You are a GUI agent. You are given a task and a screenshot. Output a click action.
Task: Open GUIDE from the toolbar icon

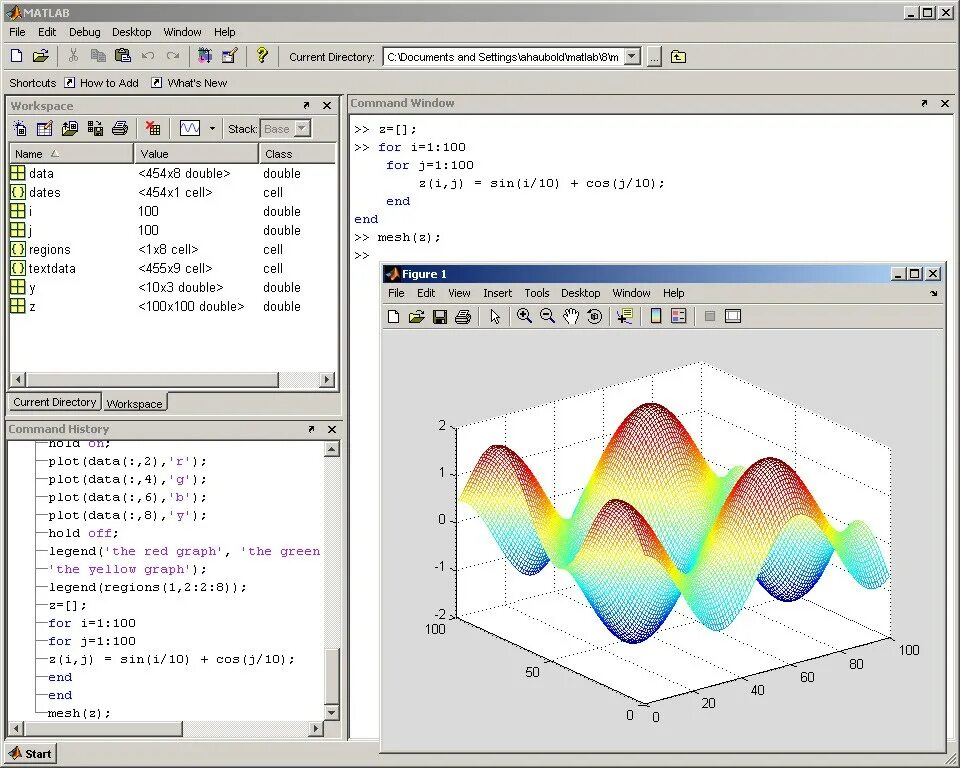pos(229,56)
